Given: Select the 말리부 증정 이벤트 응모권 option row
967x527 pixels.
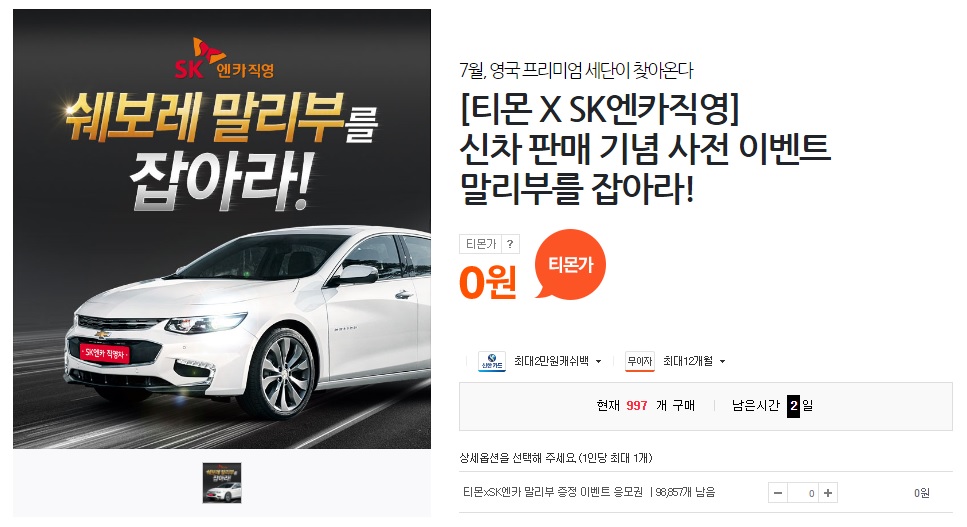Looking at the screenshot, I should [706, 492].
